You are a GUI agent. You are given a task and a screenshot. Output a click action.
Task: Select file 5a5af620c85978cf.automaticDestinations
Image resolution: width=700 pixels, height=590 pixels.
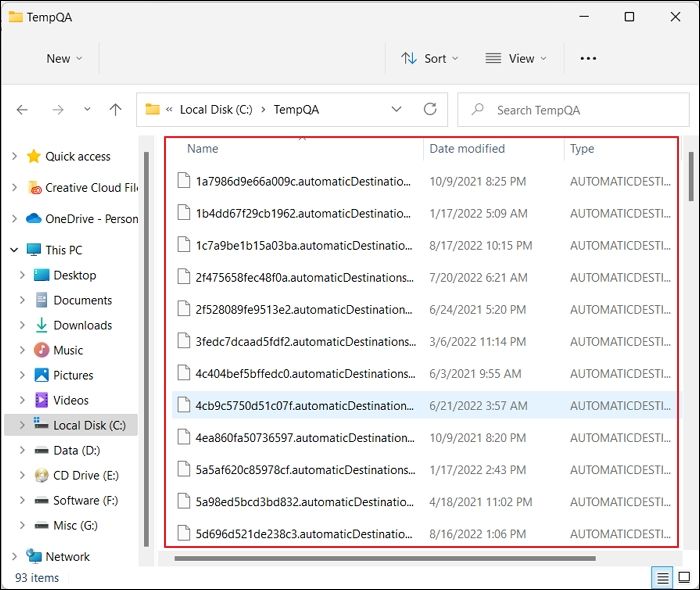[x=305, y=470]
